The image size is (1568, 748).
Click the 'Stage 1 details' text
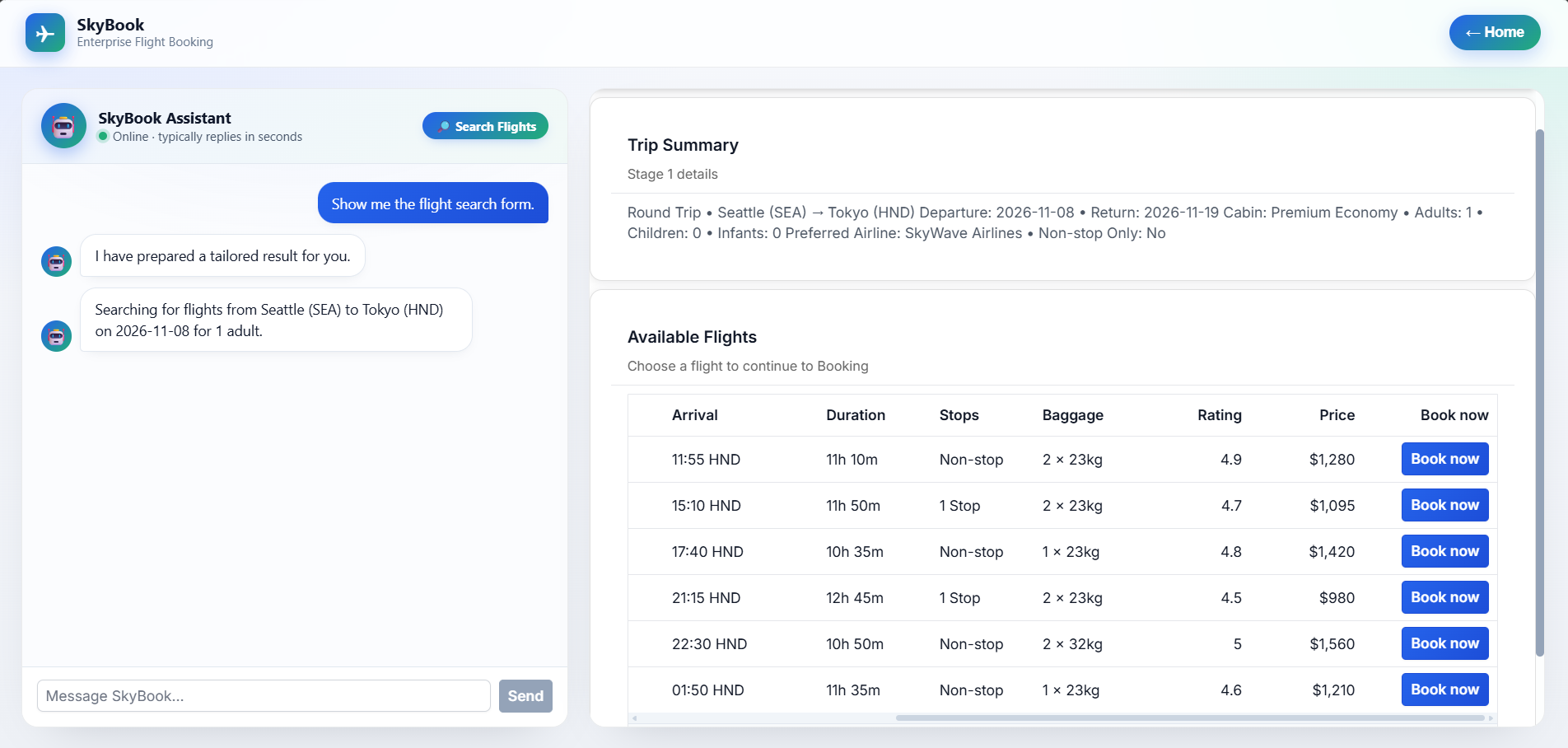[x=672, y=174]
